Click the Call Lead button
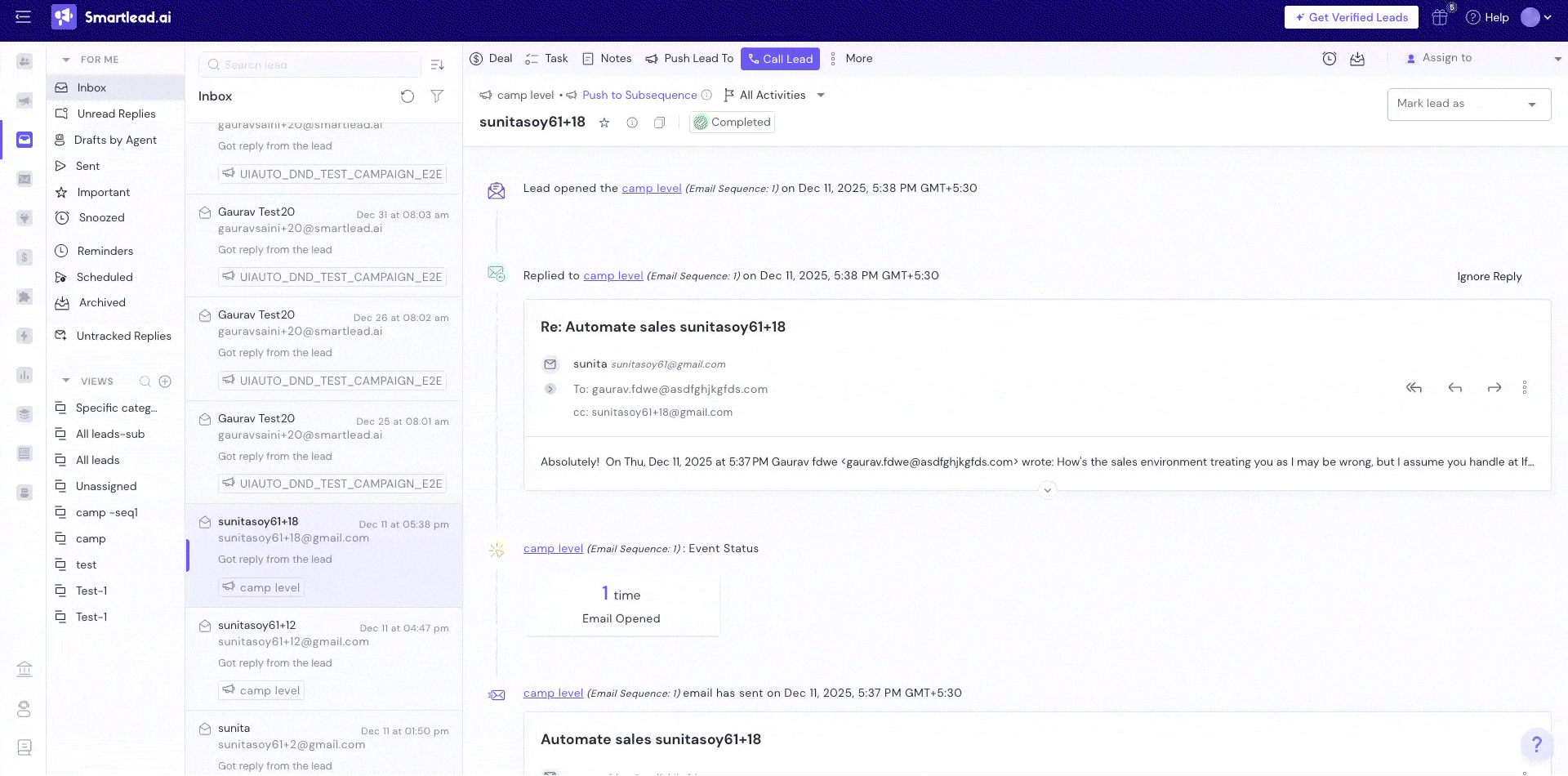The width and height of the screenshot is (1568, 776). pos(780,59)
